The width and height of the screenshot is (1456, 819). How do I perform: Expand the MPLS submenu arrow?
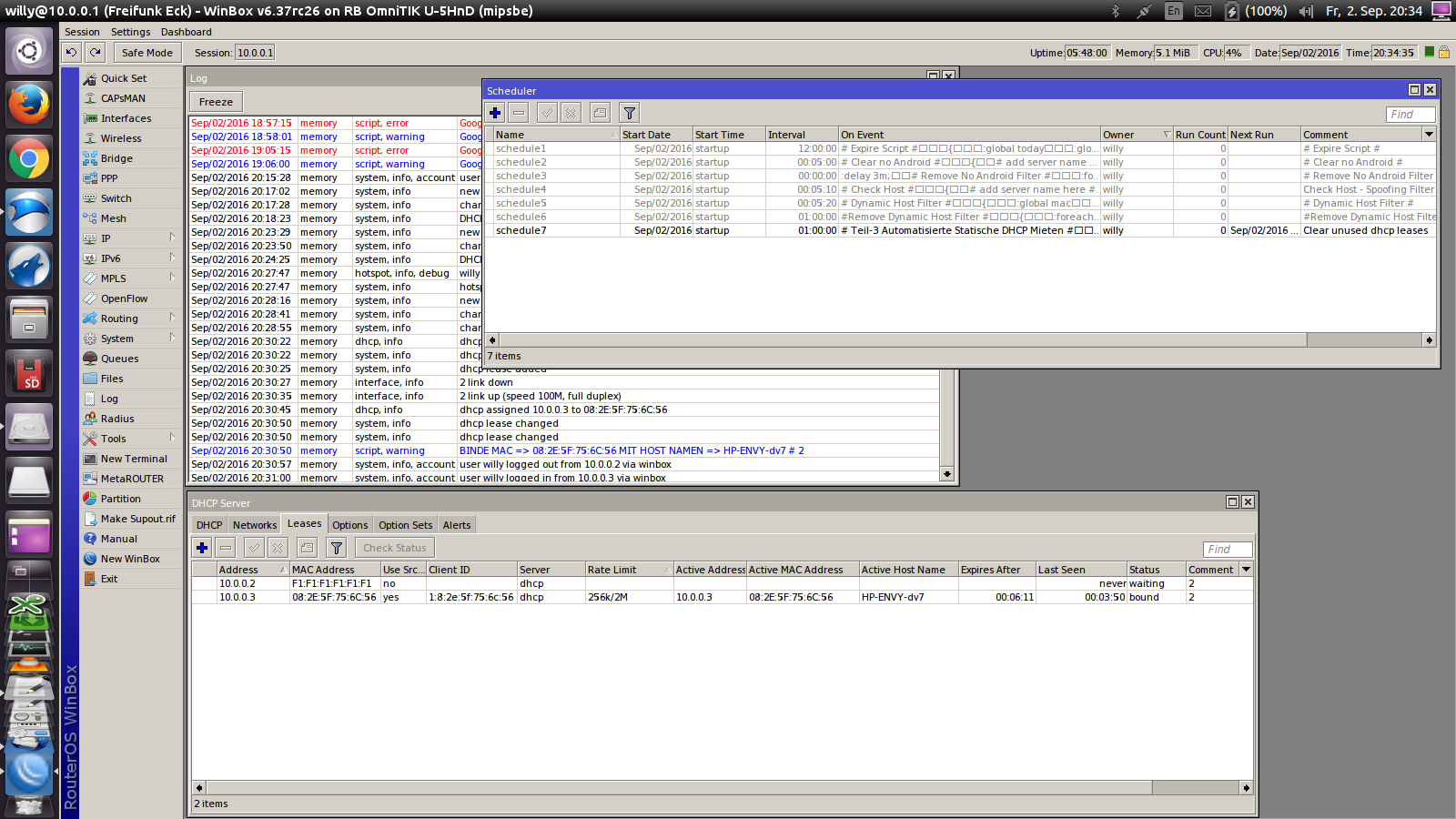tap(172, 278)
